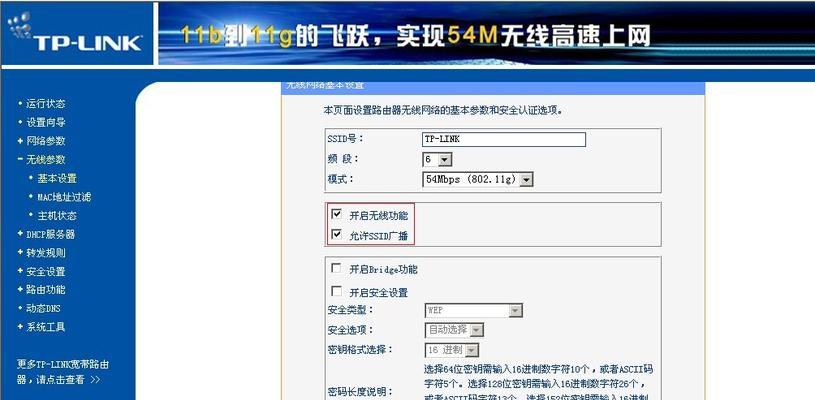Open 设置向导 in the sidebar
This screenshot has height=400, width=815.
point(46,123)
